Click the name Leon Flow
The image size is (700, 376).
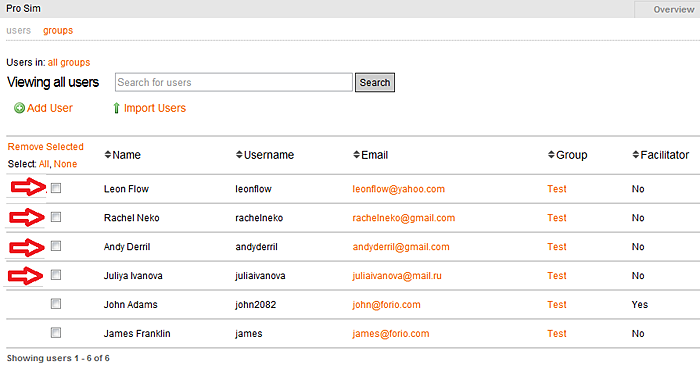pos(126,189)
